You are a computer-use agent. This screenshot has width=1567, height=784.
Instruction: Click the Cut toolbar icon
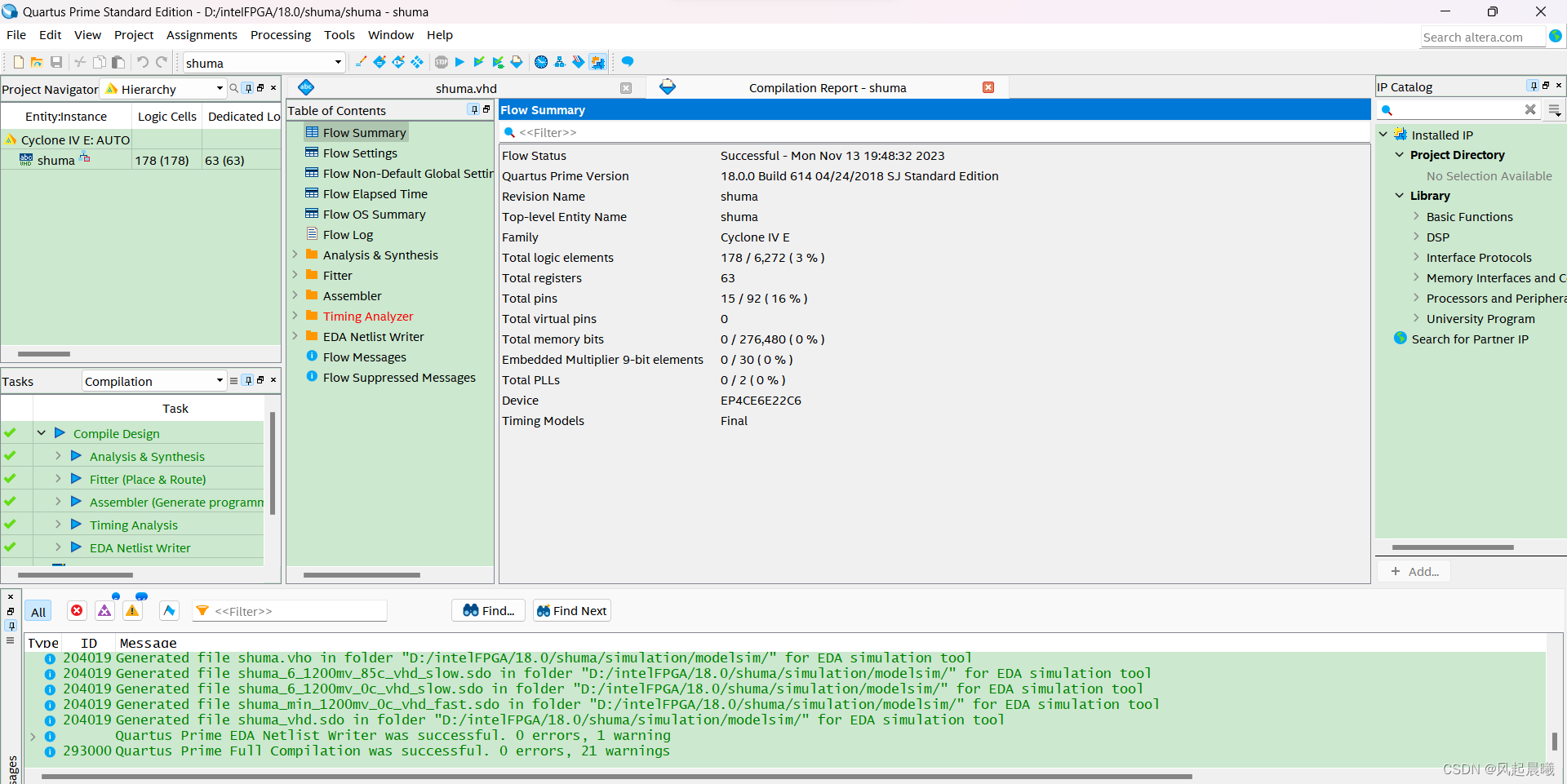pyautogui.click(x=80, y=62)
